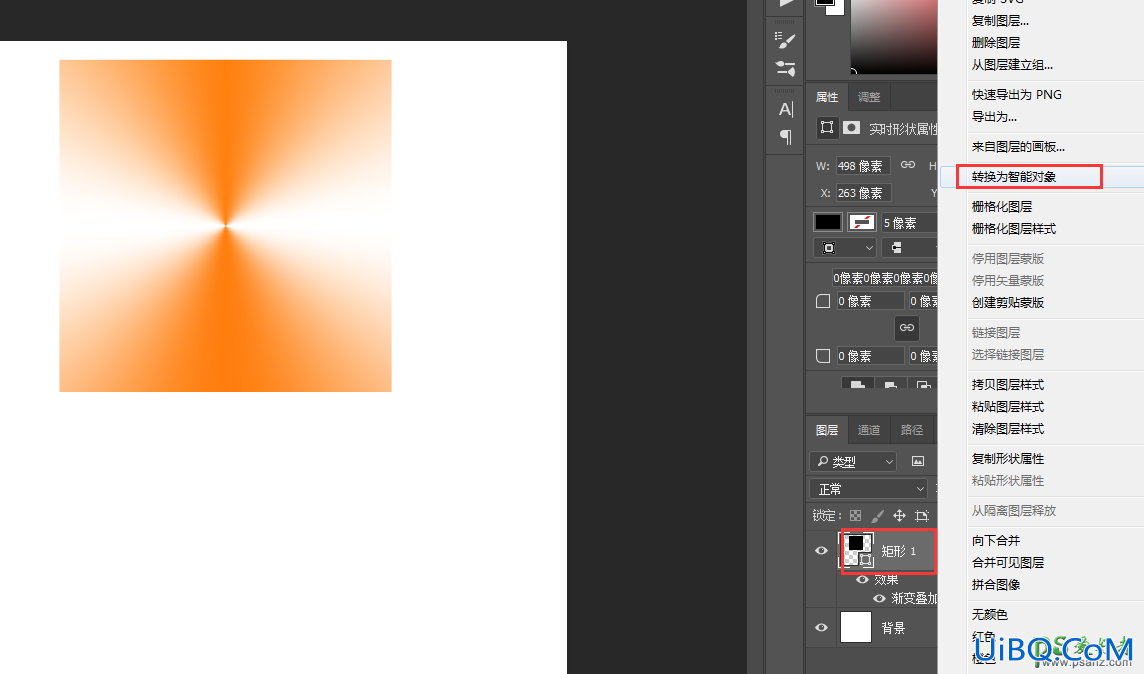The image size is (1144, 674).
Task: Click the black fill color swatch
Action: [x=827, y=222]
